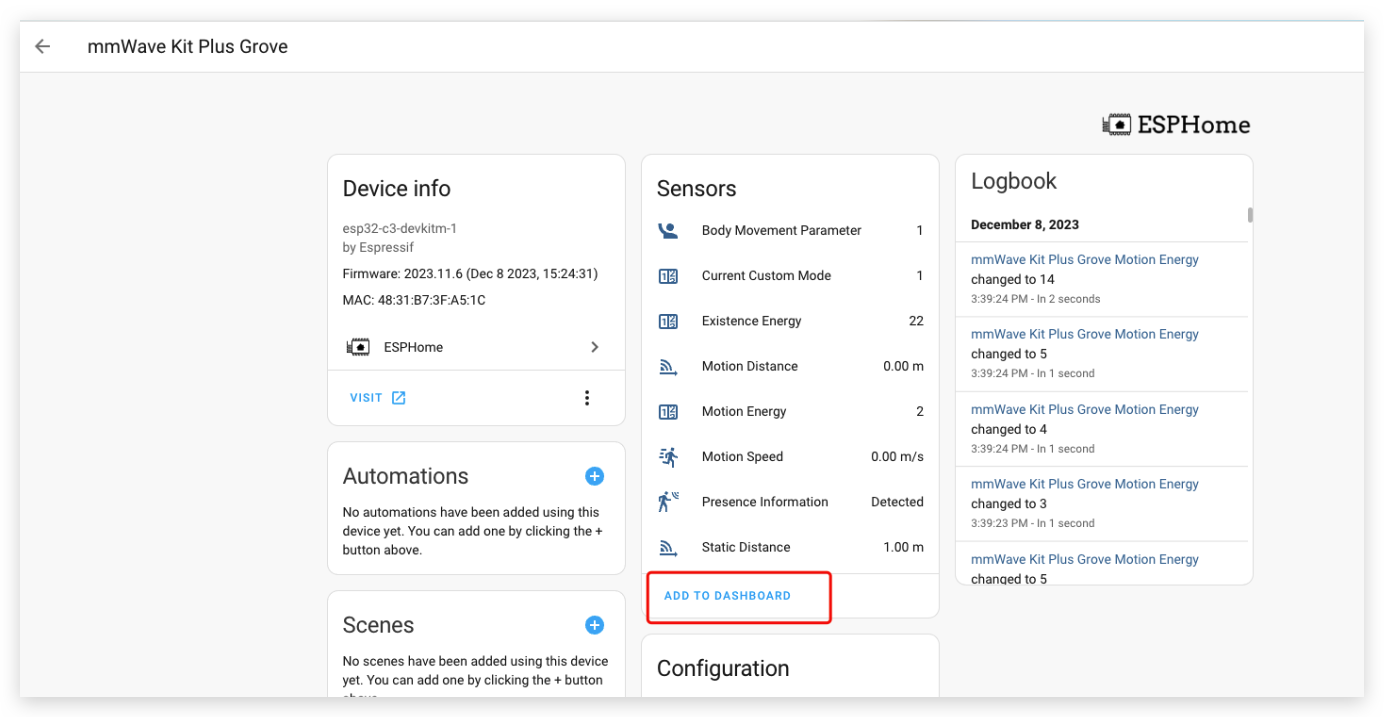Click the running-figure Motion Speed icon

point(668,457)
